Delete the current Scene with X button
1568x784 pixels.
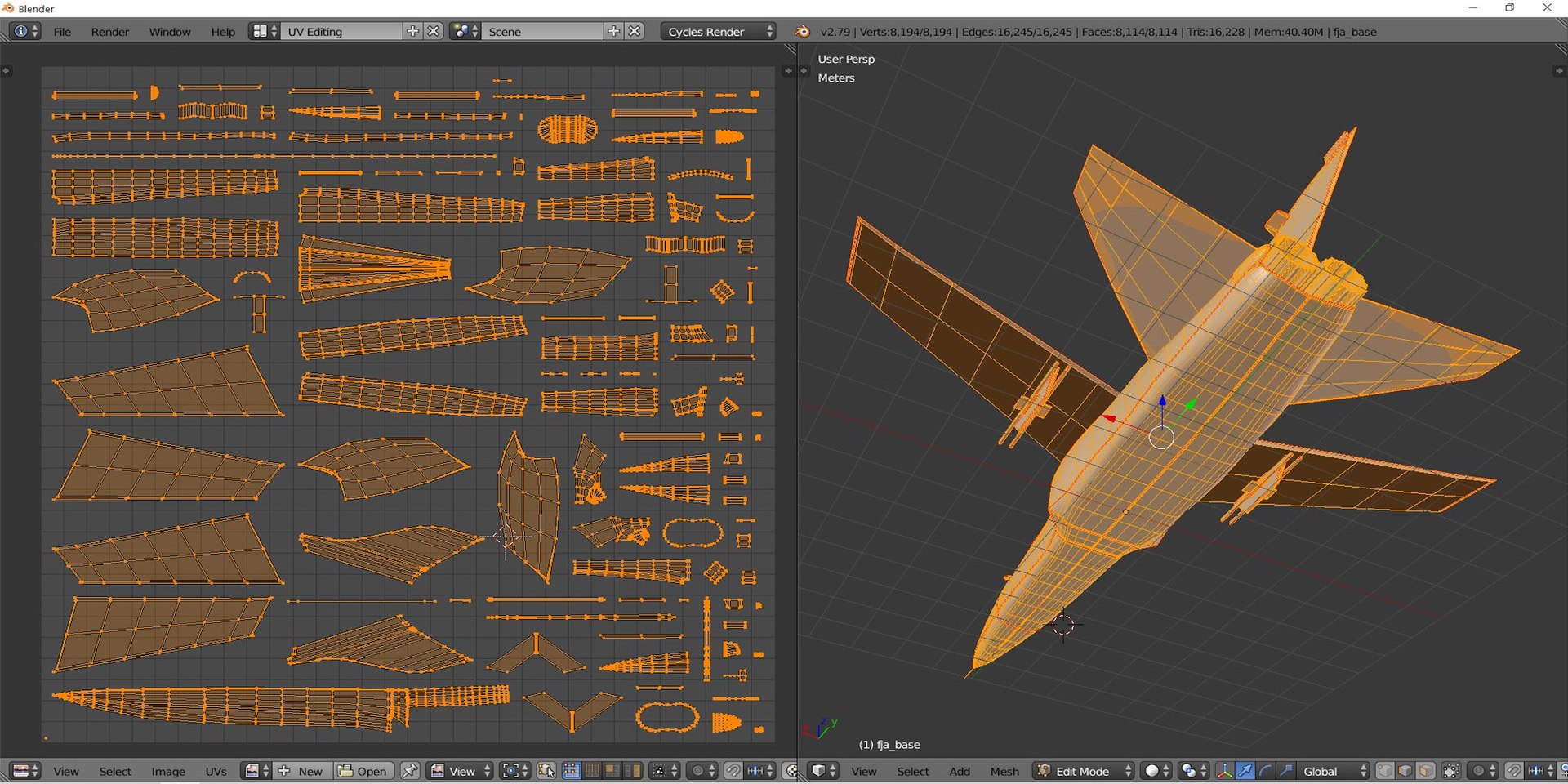pos(635,31)
